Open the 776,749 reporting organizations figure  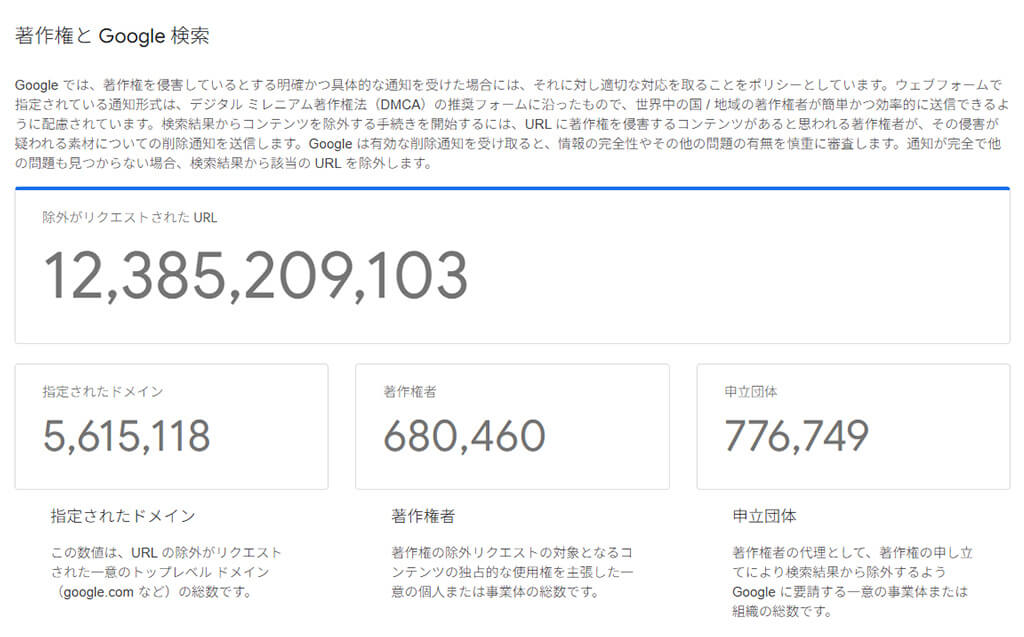click(x=797, y=436)
